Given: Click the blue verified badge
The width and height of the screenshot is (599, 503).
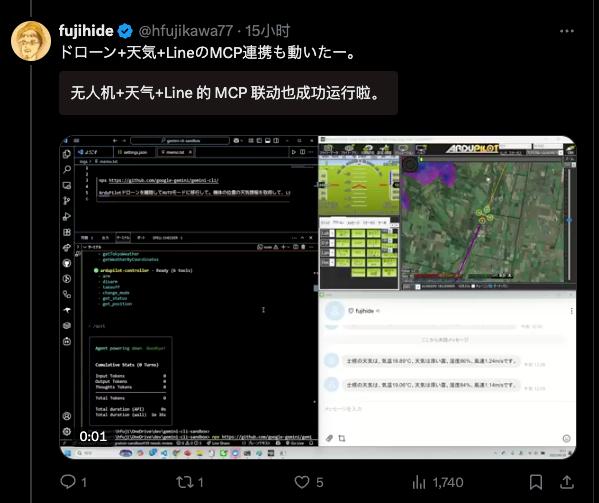Looking at the screenshot, I should (125, 31).
